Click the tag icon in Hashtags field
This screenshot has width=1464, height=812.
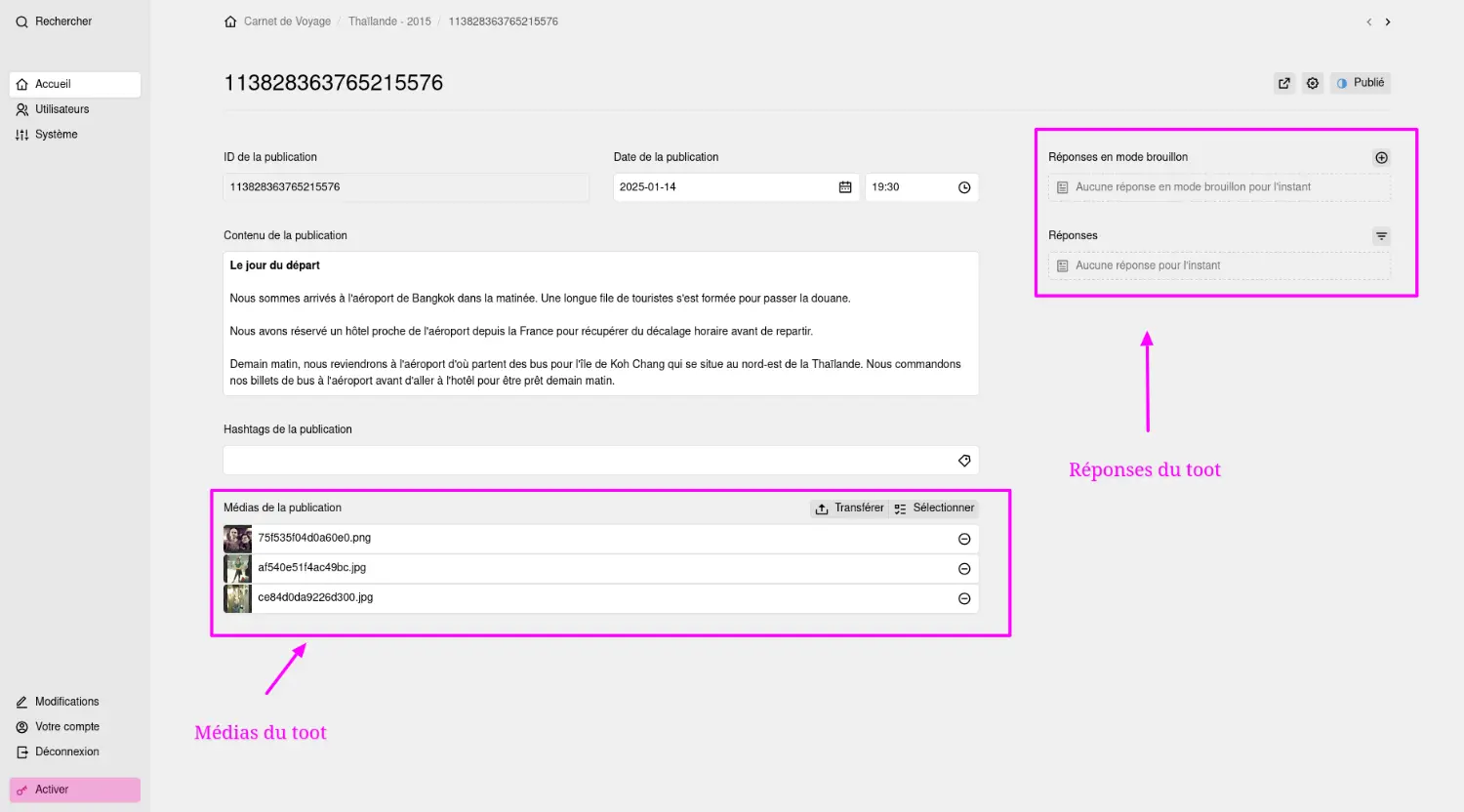pyautogui.click(x=964, y=461)
